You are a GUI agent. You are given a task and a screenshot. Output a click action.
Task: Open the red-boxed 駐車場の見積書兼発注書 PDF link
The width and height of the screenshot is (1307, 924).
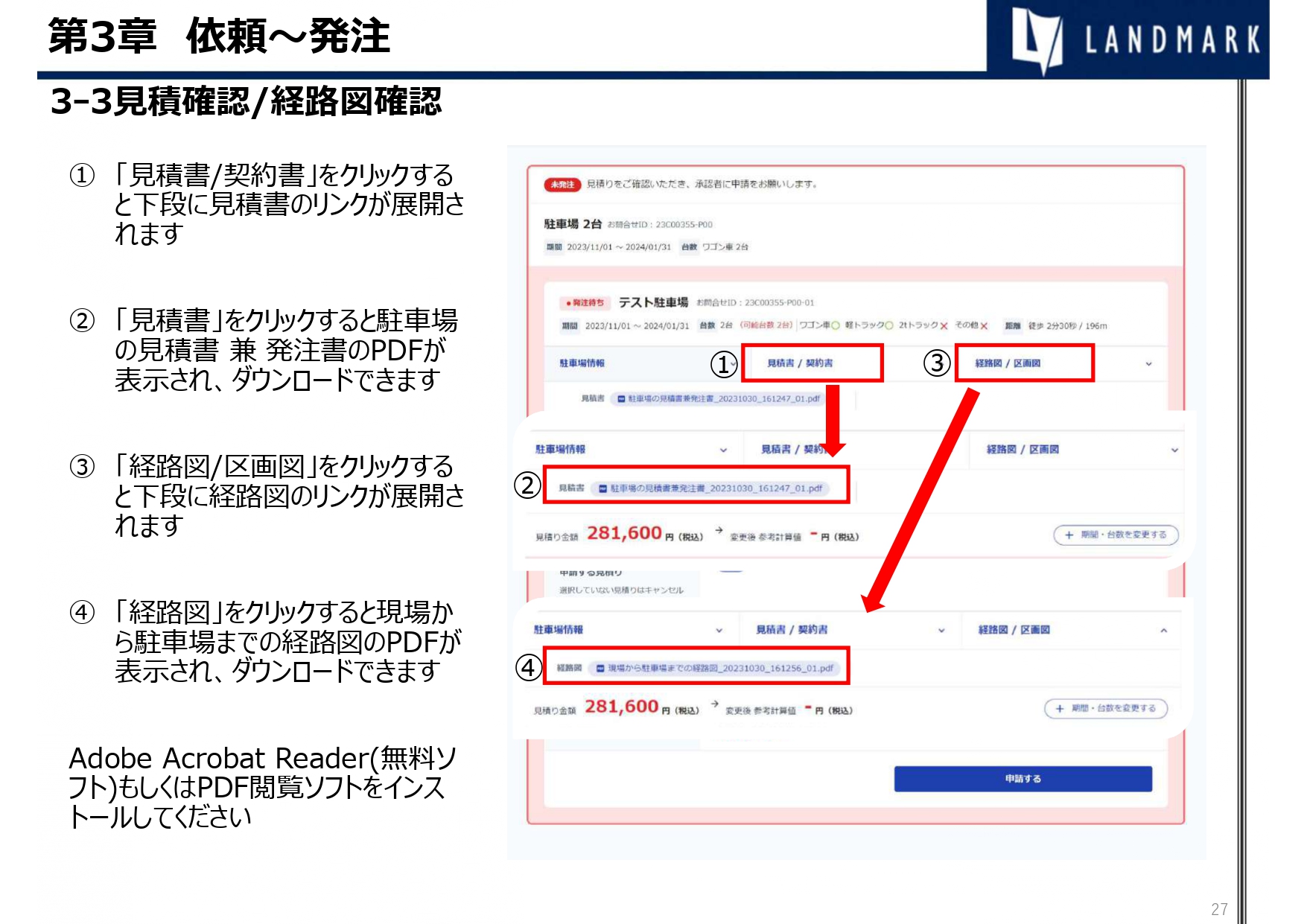(x=710, y=488)
